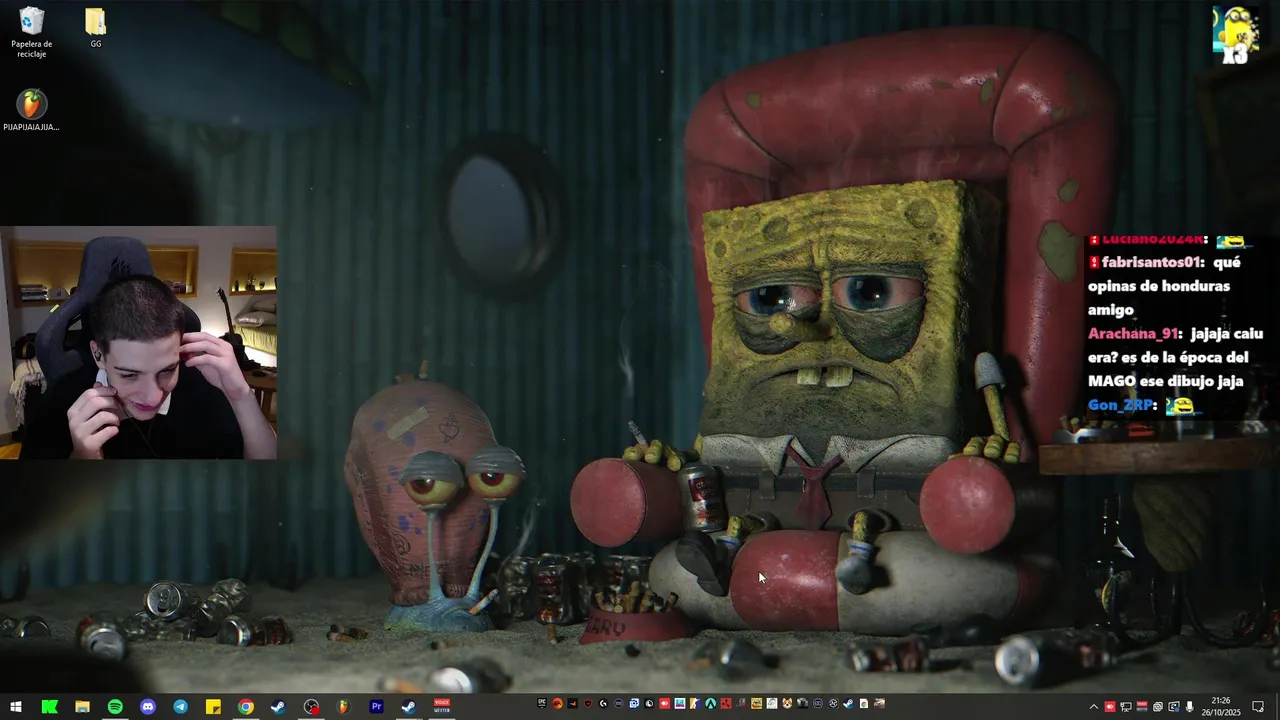This screenshot has height=720, width=1280.
Task: Click the minion x3 emote overlay
Action: click(x=1234, y=35)
